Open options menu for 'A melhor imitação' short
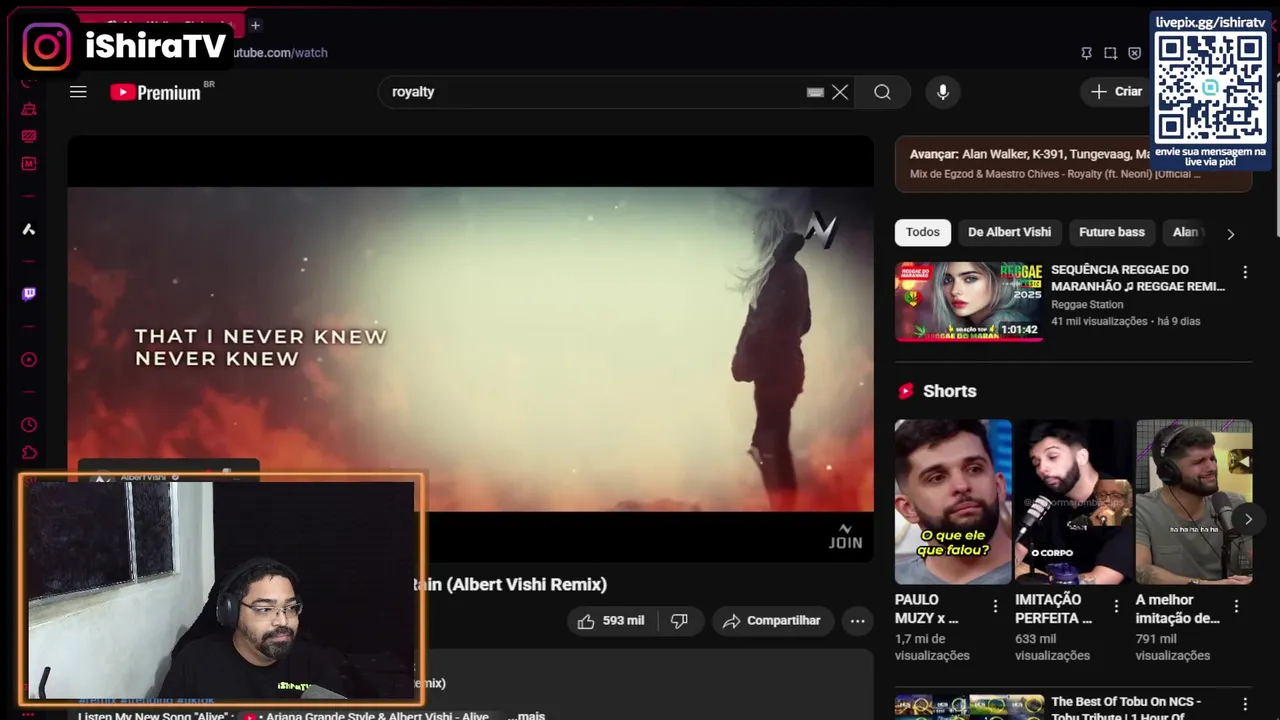 point(1236,606)
